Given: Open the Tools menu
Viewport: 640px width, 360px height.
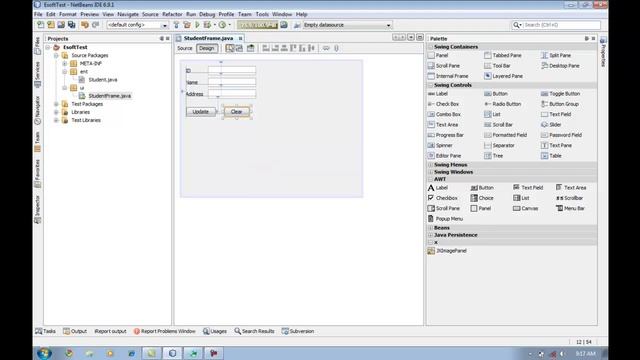Looking at the screenshot, I should click(262, 14).
